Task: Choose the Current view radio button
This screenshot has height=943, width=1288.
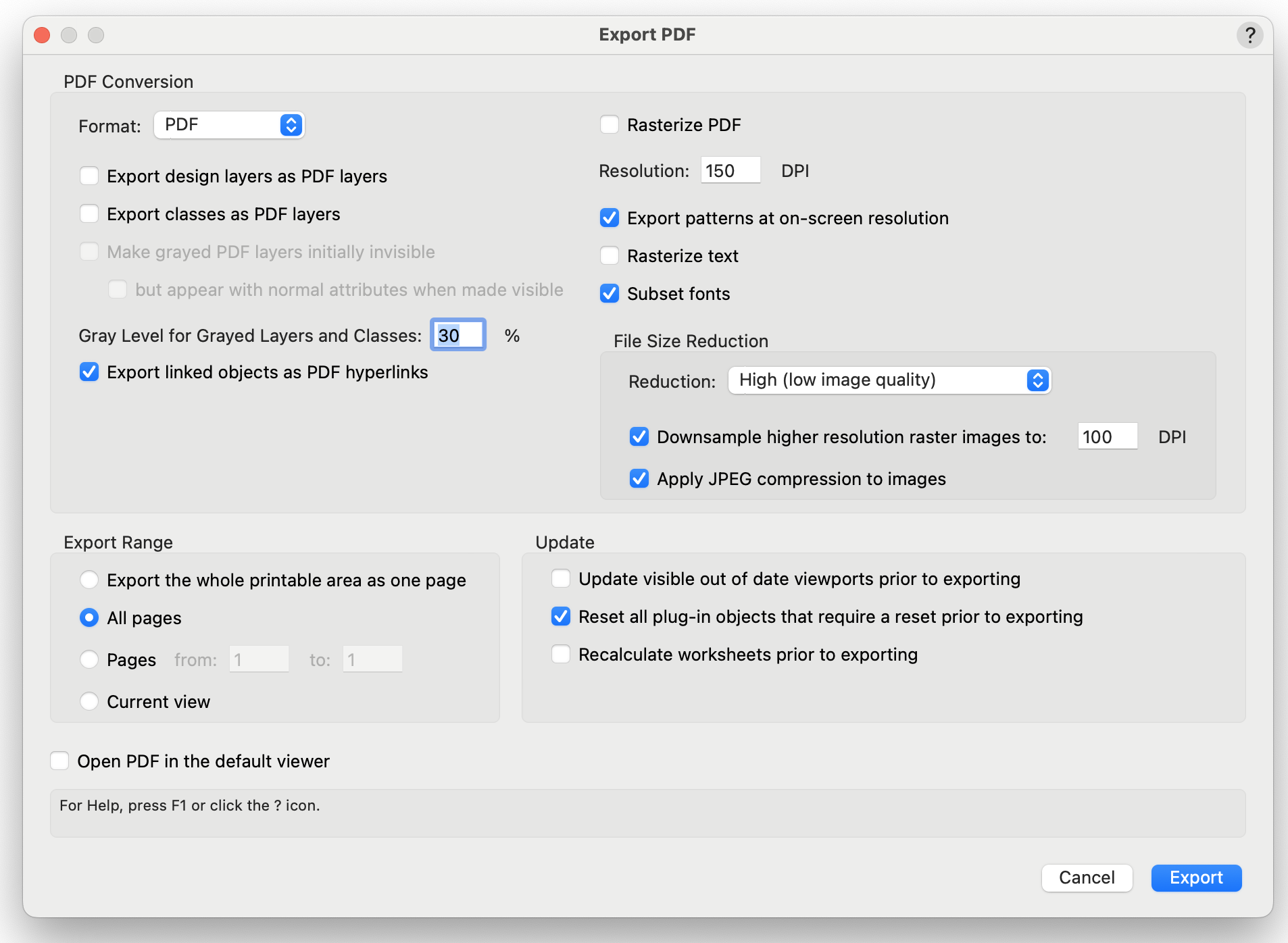Action: [89, 702]
